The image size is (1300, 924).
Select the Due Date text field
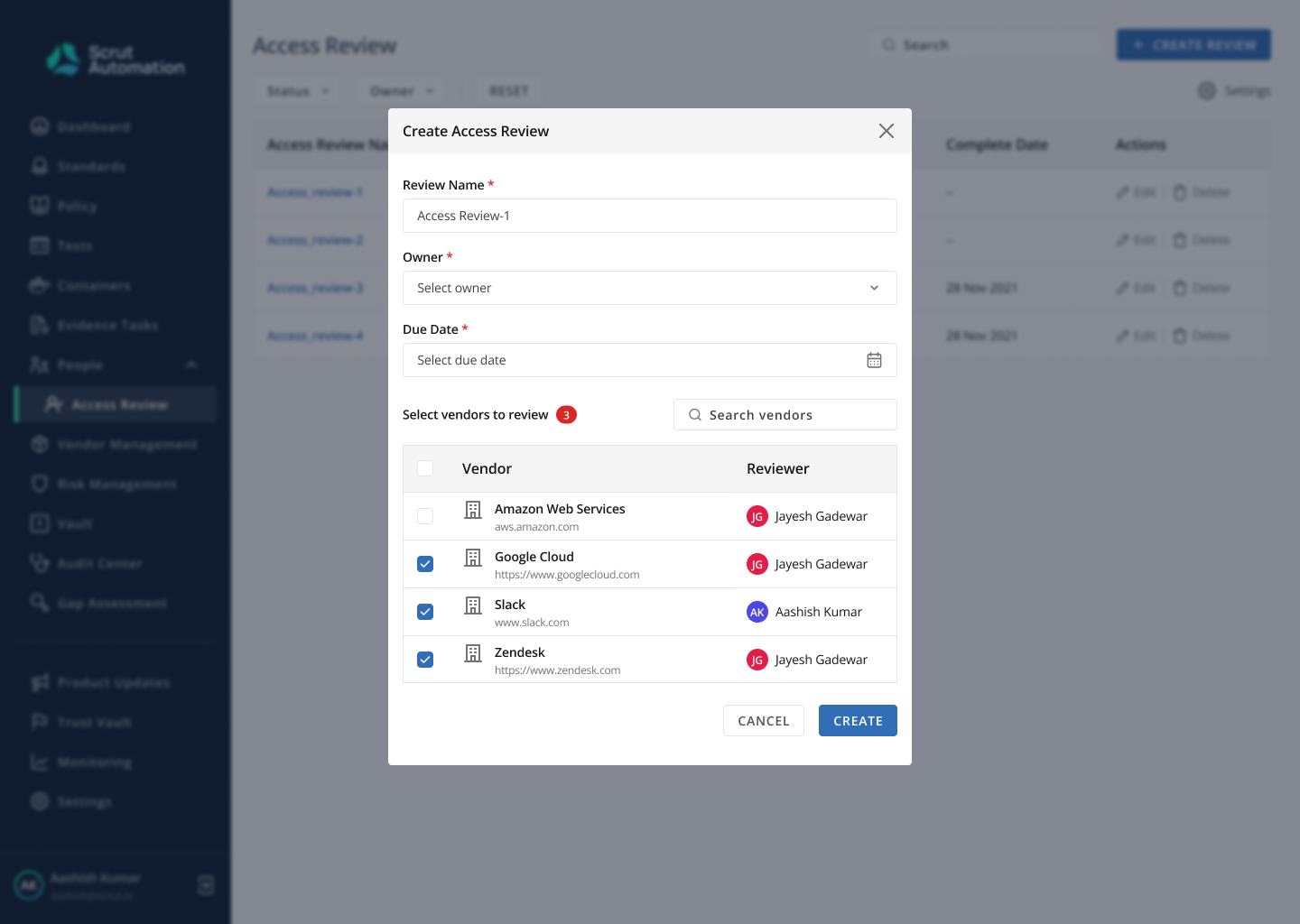[650, 360]
